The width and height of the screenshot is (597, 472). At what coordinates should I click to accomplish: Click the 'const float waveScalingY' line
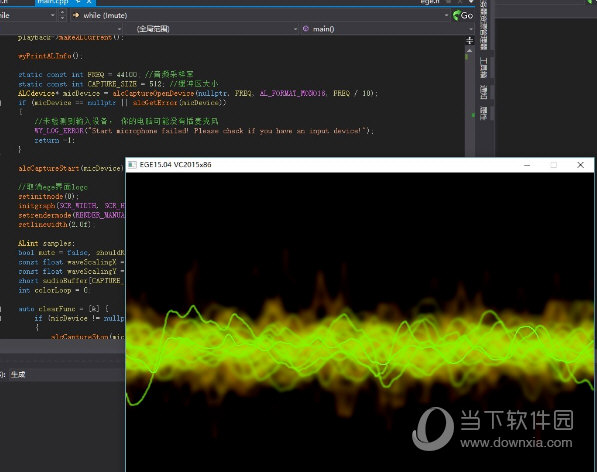point(71,271)
